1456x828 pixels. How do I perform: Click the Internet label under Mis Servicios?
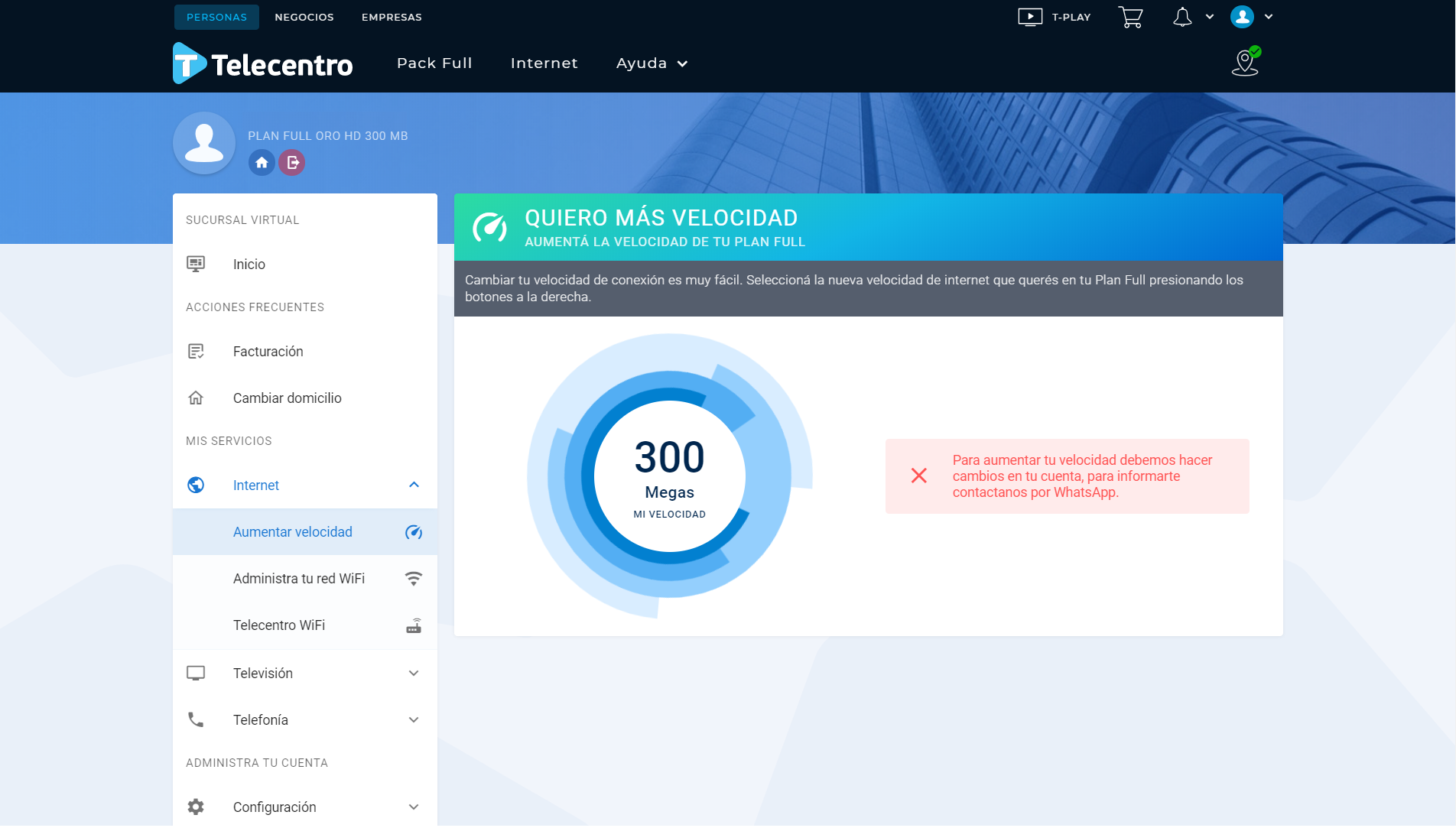pyautogui.click(x=256, y=485)
